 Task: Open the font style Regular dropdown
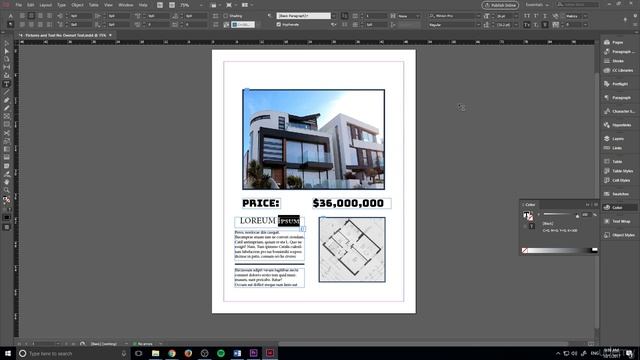(x=478, y=24)
